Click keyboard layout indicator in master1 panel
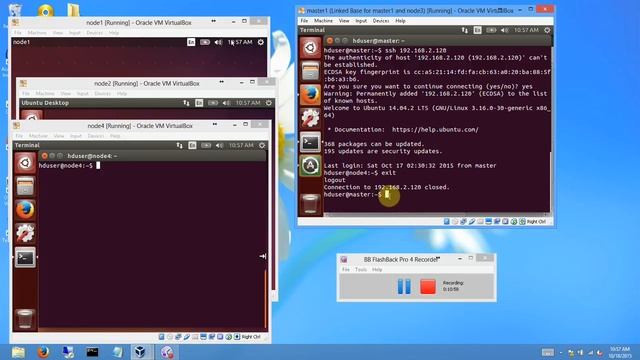640x360 pixels. pos(478,30)
